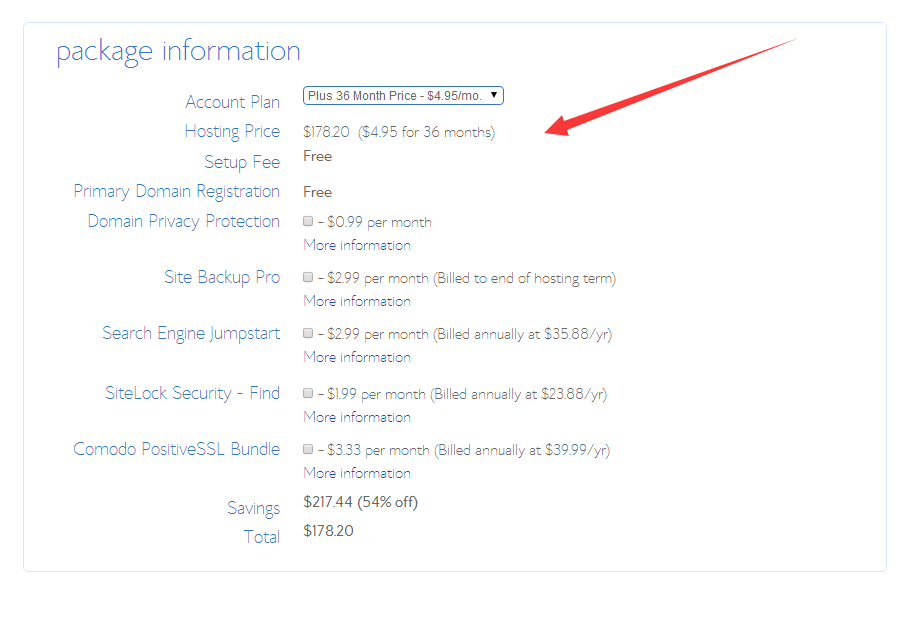The width and height of the screenshot is (907, 620).
Task: Open More information for Comodo PositiveSSL Bundle
Action: (x=356, y=472)
